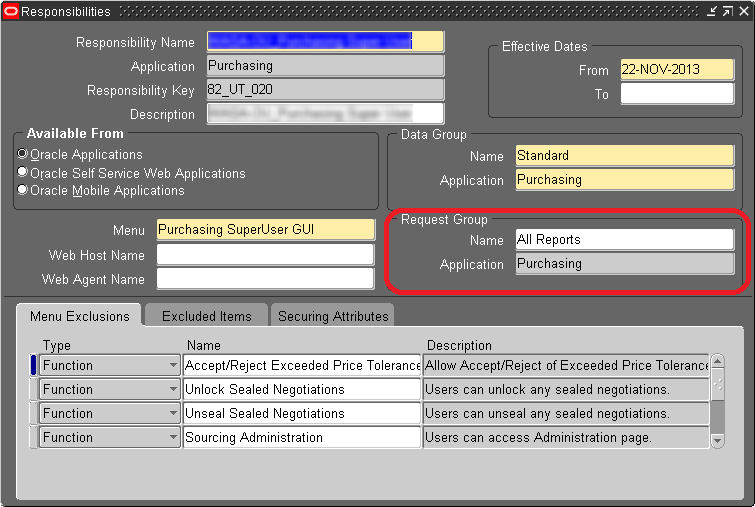Viewport: 755px width, 507px height.
Task: Choose the Oracle Mobile Applications radio button
Action: 22,189
